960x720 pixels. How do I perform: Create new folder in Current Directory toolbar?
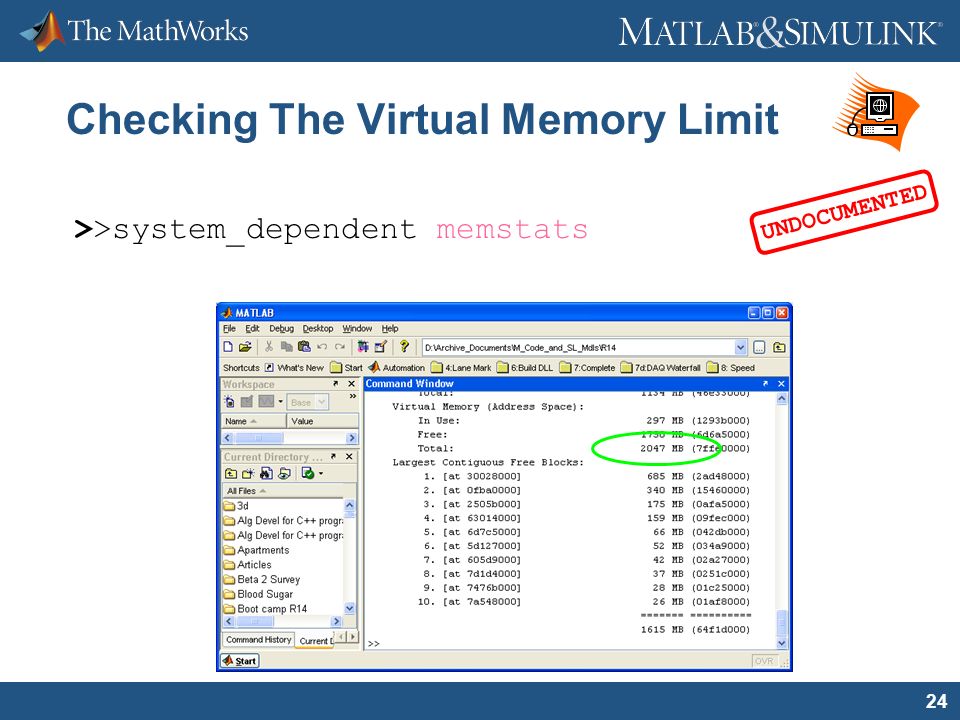pos(248,473)
